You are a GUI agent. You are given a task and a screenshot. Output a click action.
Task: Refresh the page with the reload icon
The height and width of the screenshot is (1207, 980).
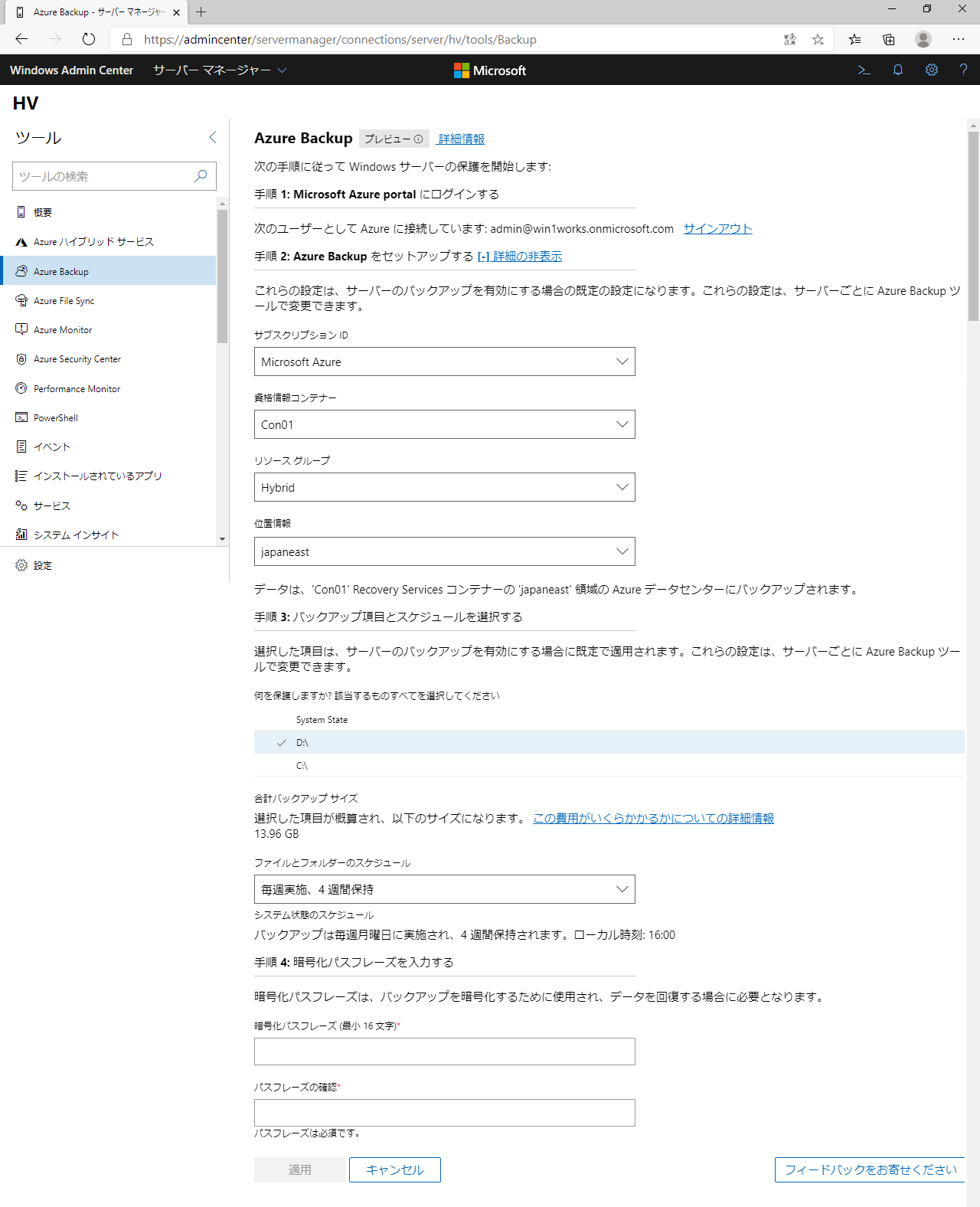pos(89,39)
